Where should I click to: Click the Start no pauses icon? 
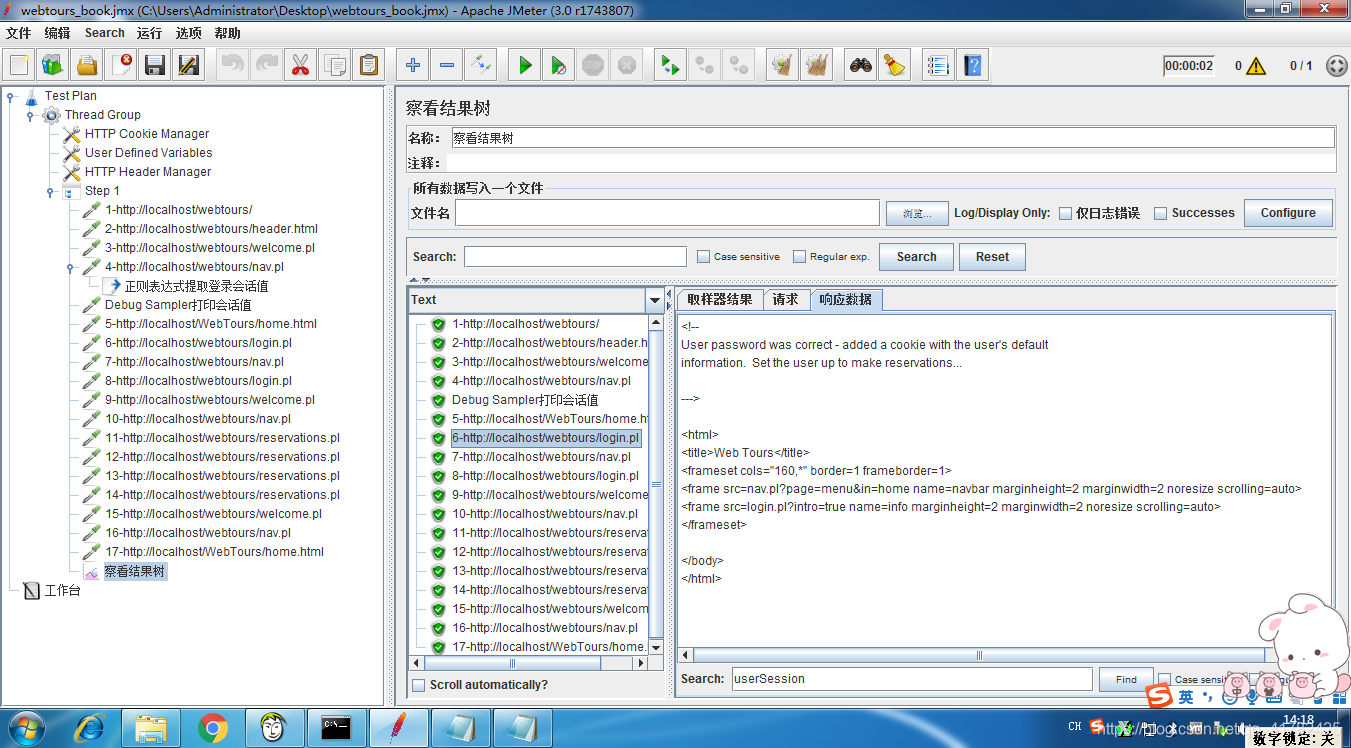pos(559,66)
